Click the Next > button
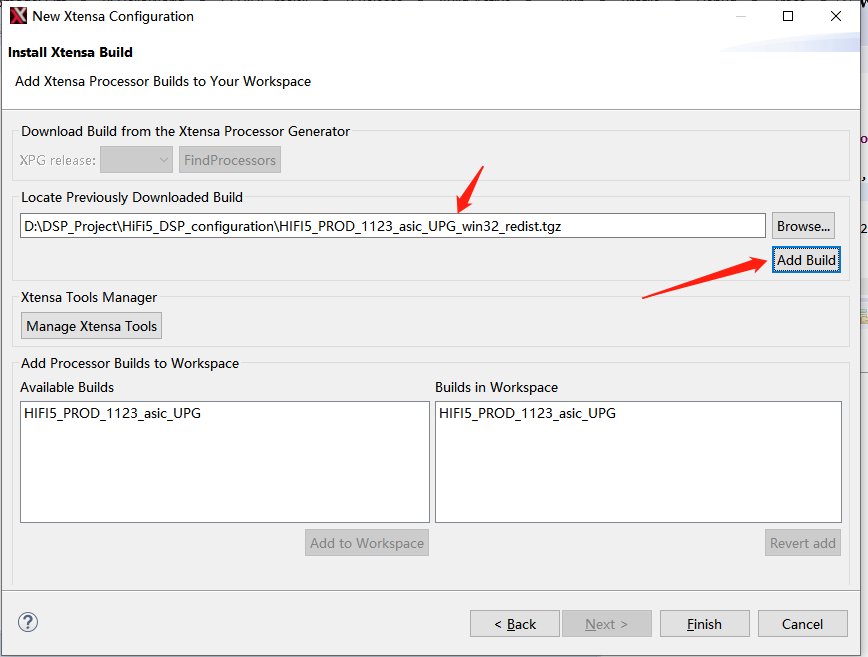Screen dimensions: 868x657 click(607, 624)
